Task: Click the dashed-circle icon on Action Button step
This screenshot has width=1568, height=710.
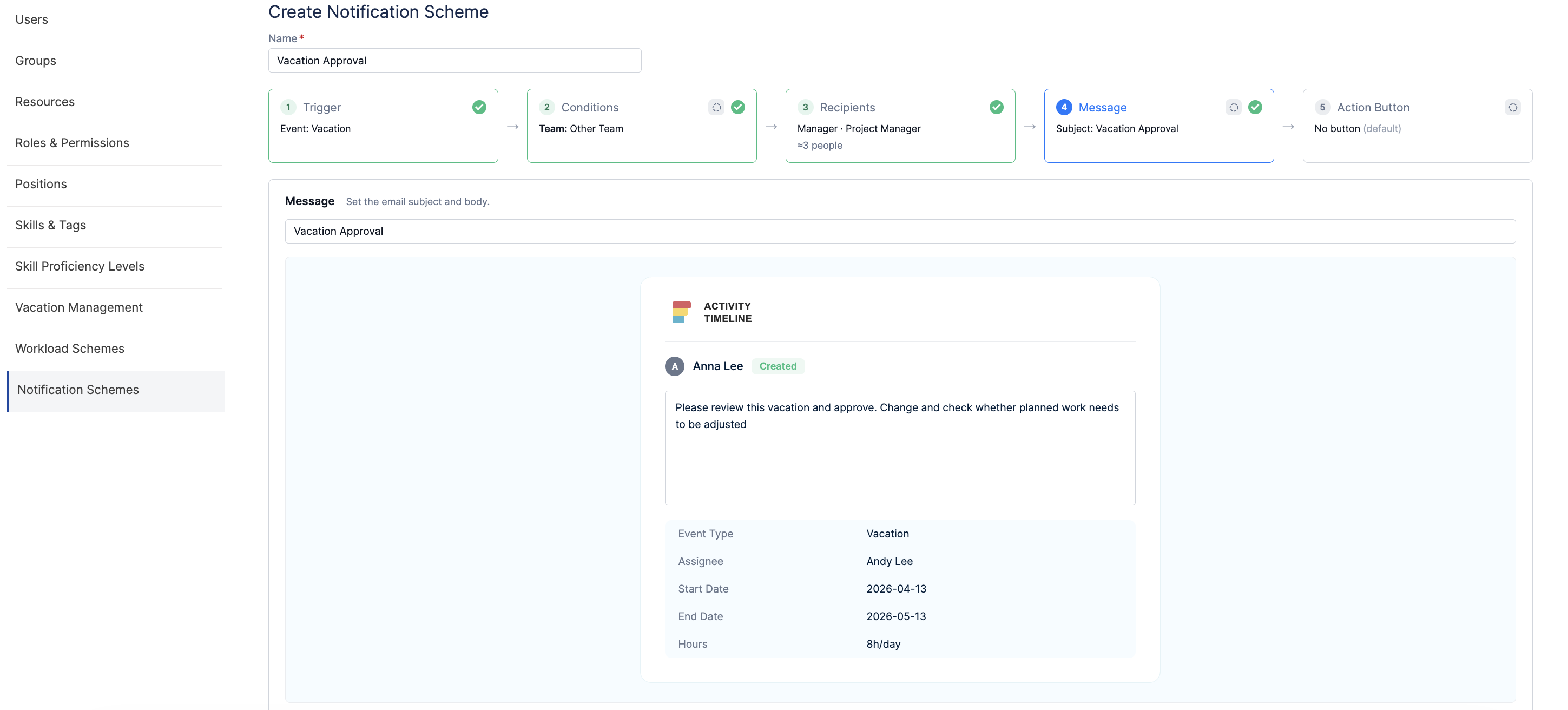Action: 1513,107
